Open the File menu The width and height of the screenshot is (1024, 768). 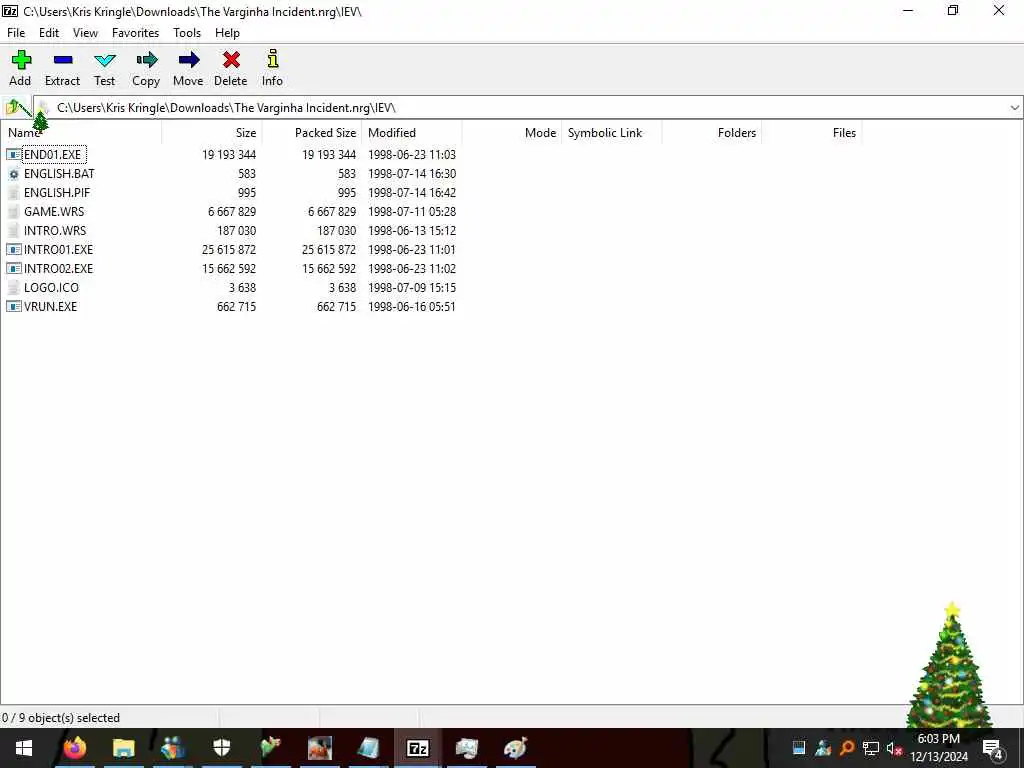16,33
